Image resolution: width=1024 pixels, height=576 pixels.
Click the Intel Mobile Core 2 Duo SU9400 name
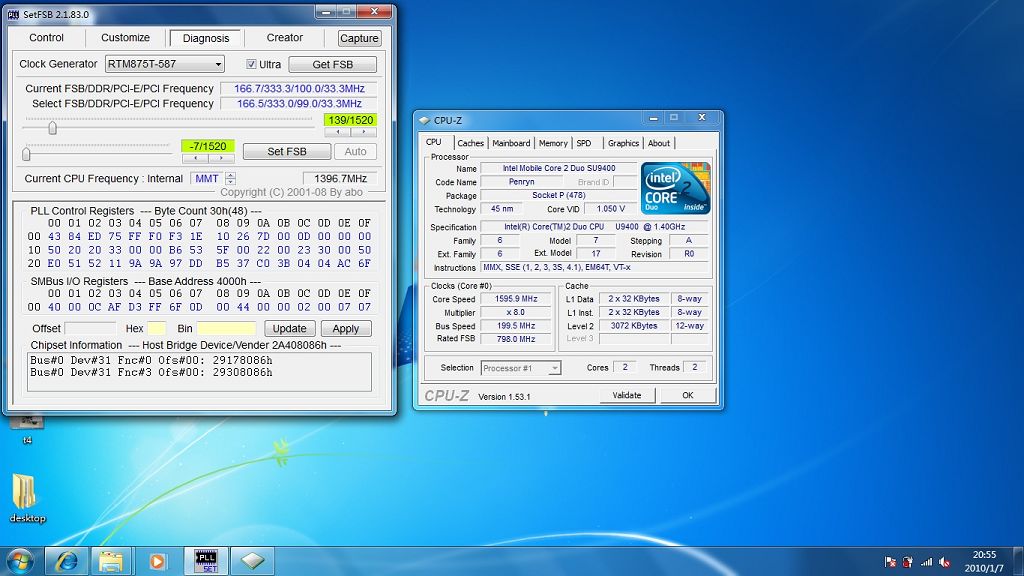coord(559,168)
